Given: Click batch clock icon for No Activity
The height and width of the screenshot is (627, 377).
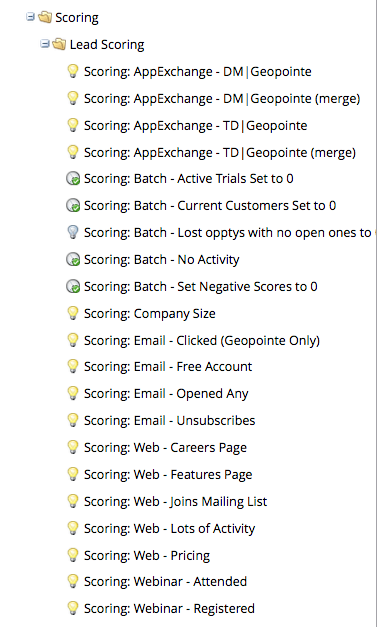Looking at the screenshot, I should 73,260.
